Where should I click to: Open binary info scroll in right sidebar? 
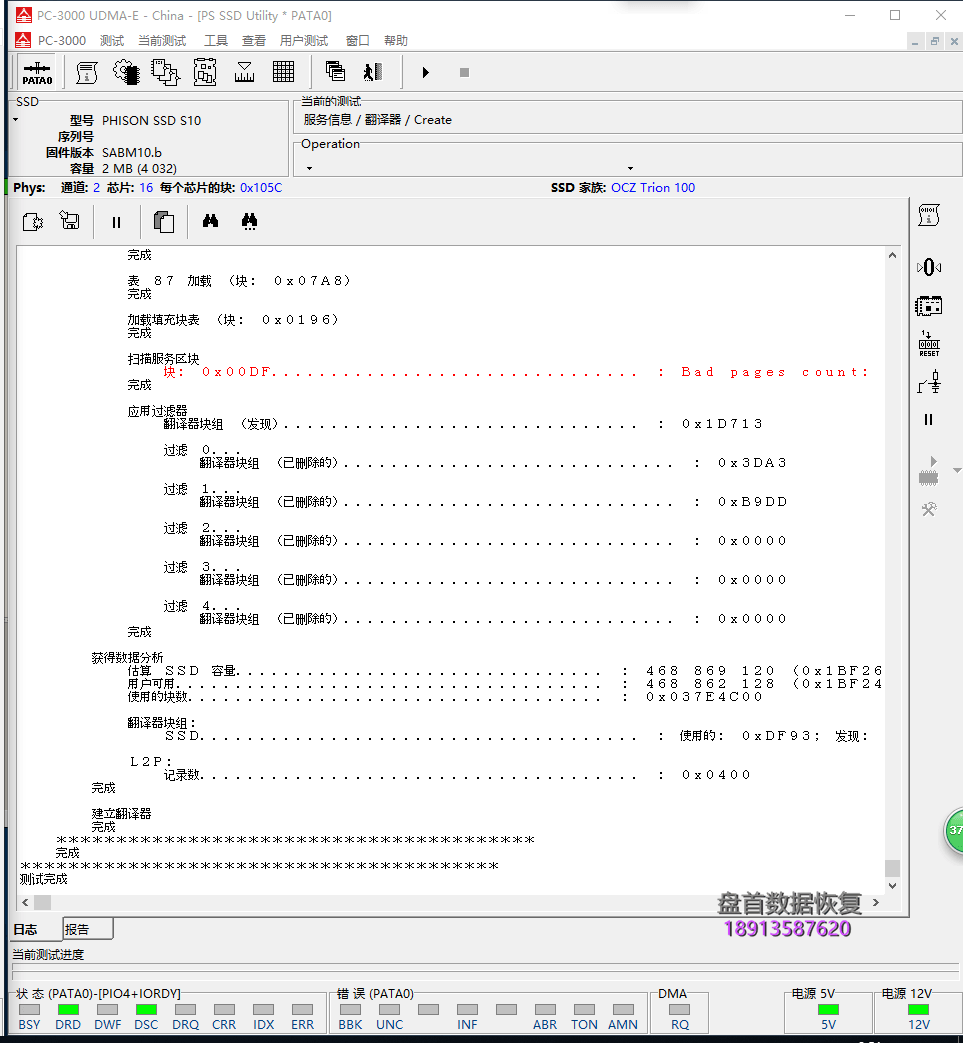point(928,216)
